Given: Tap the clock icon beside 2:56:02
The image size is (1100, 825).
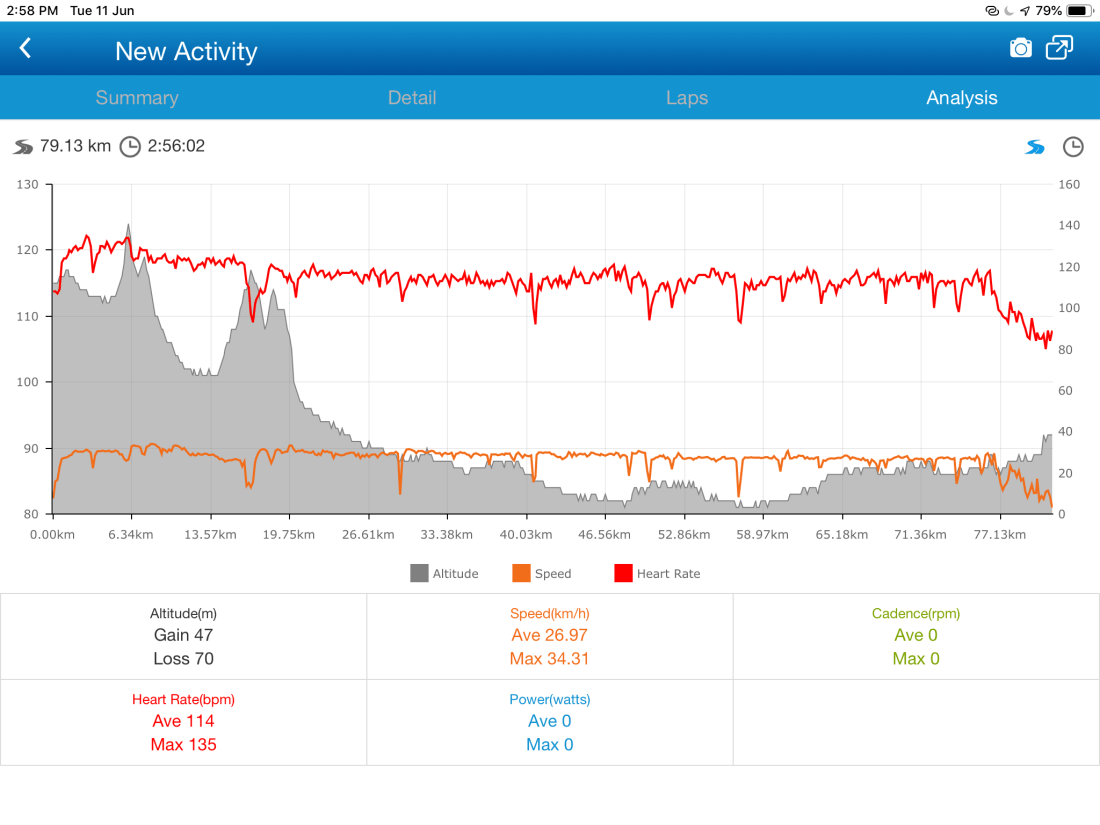Looking at the screenshot, I should [x=130, y=147].
